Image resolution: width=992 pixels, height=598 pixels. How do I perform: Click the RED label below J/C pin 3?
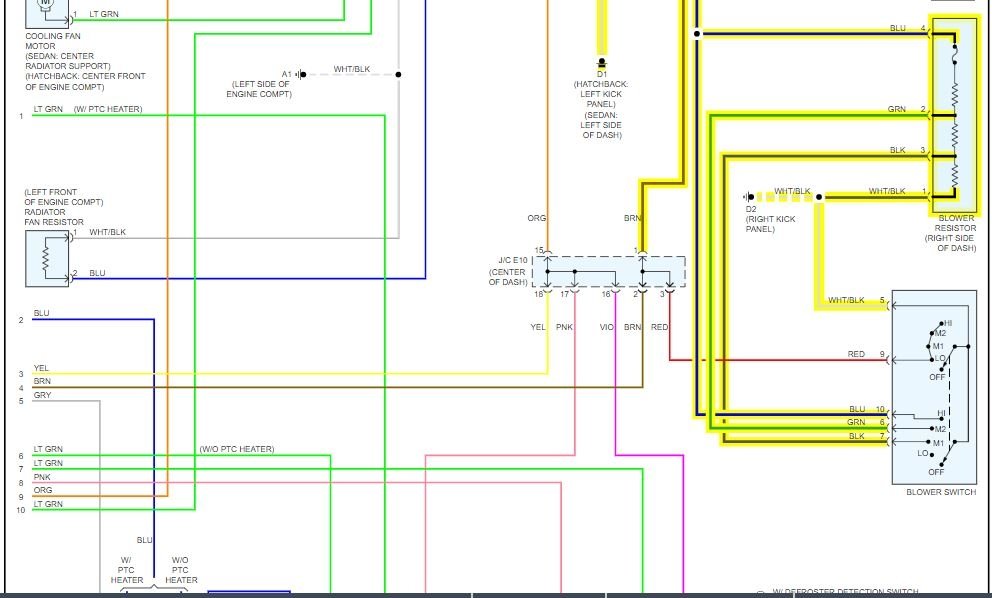point(659,327)
